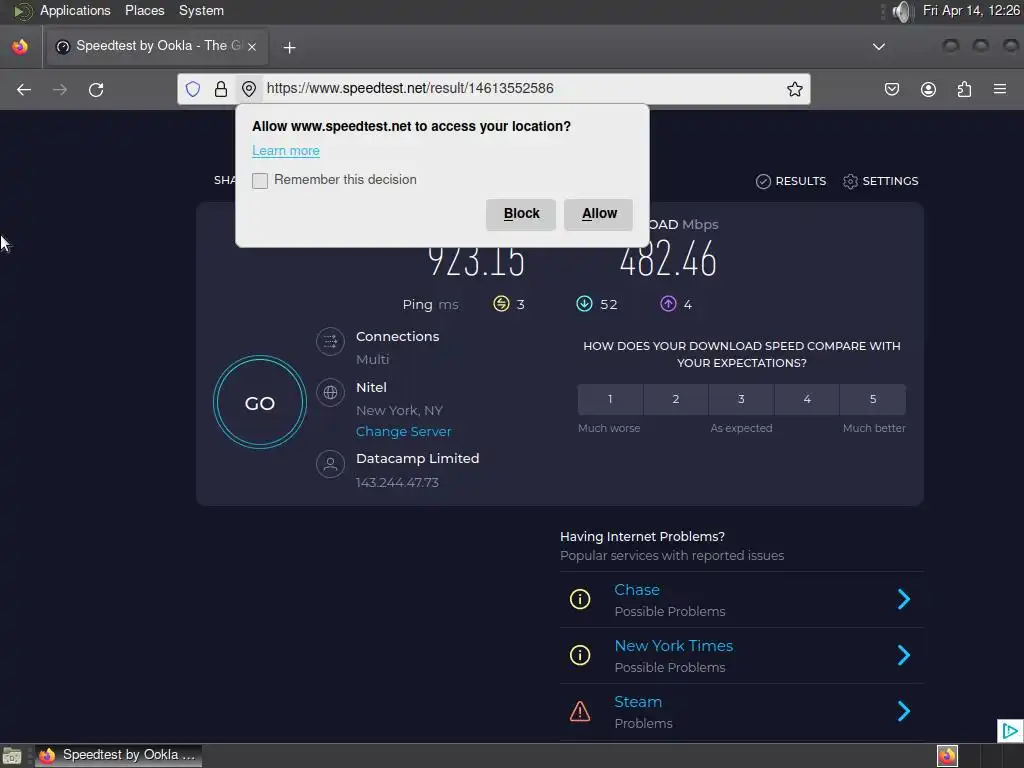
Task: Click the Connections icon
Action: tap(330, 342)
